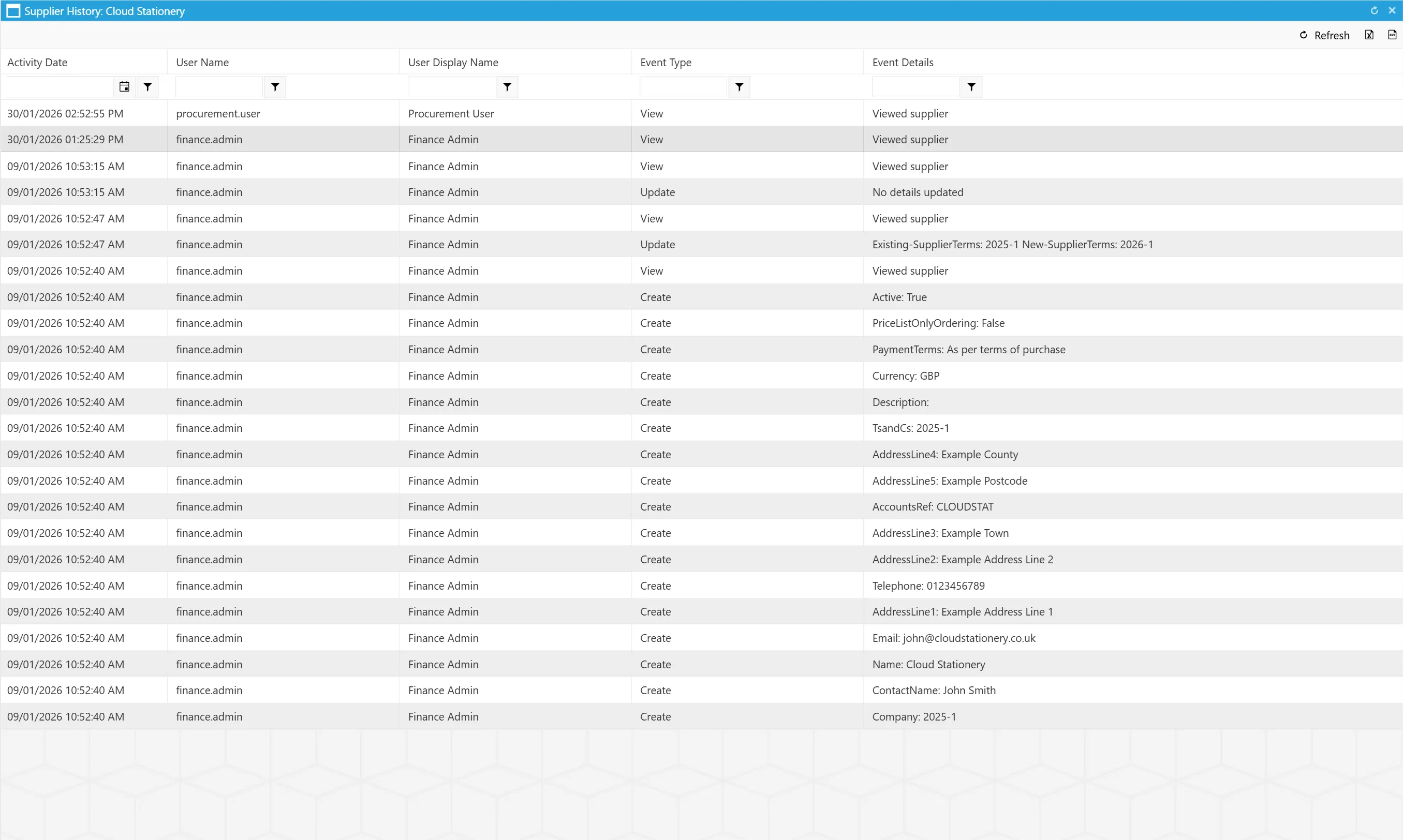
Task: Select the Name: Cloud Stationery cell
Action: point(1133,665)
